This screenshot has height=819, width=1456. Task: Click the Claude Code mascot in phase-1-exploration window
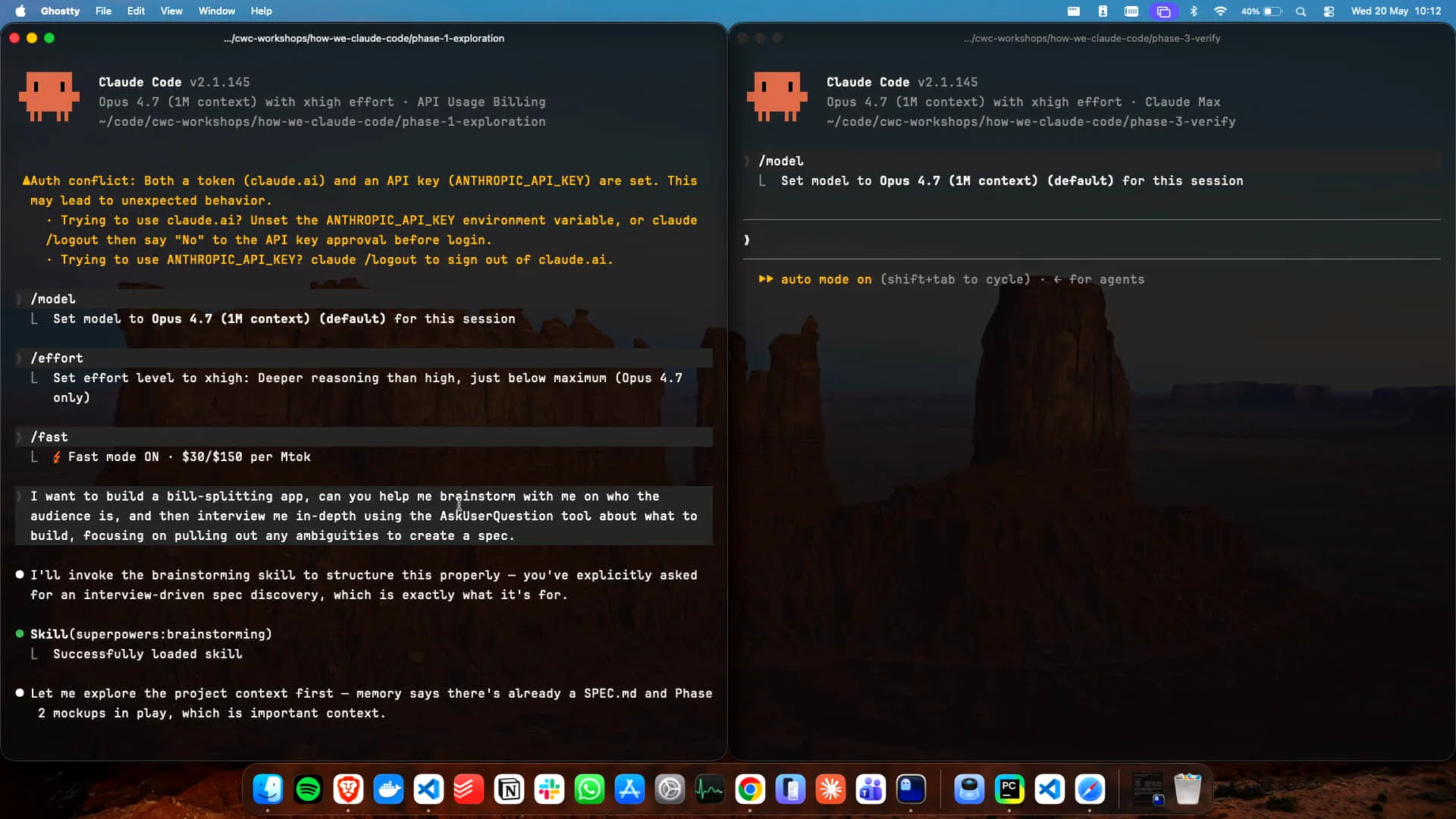tap(49, 96)
